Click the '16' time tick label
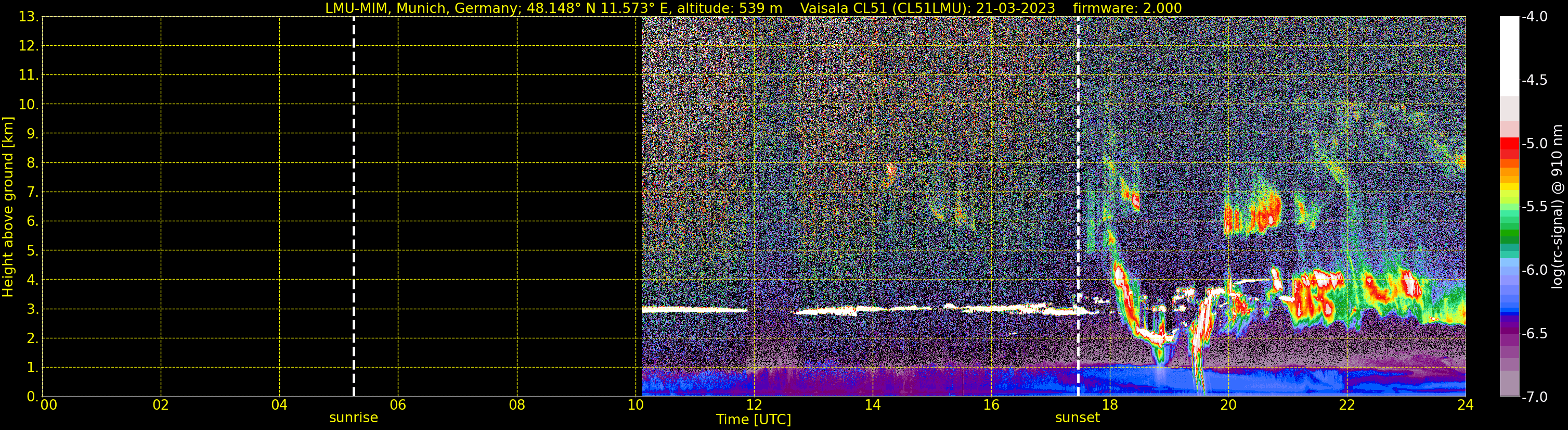This screenshot has width=1568, height=430. coord(992,405)
